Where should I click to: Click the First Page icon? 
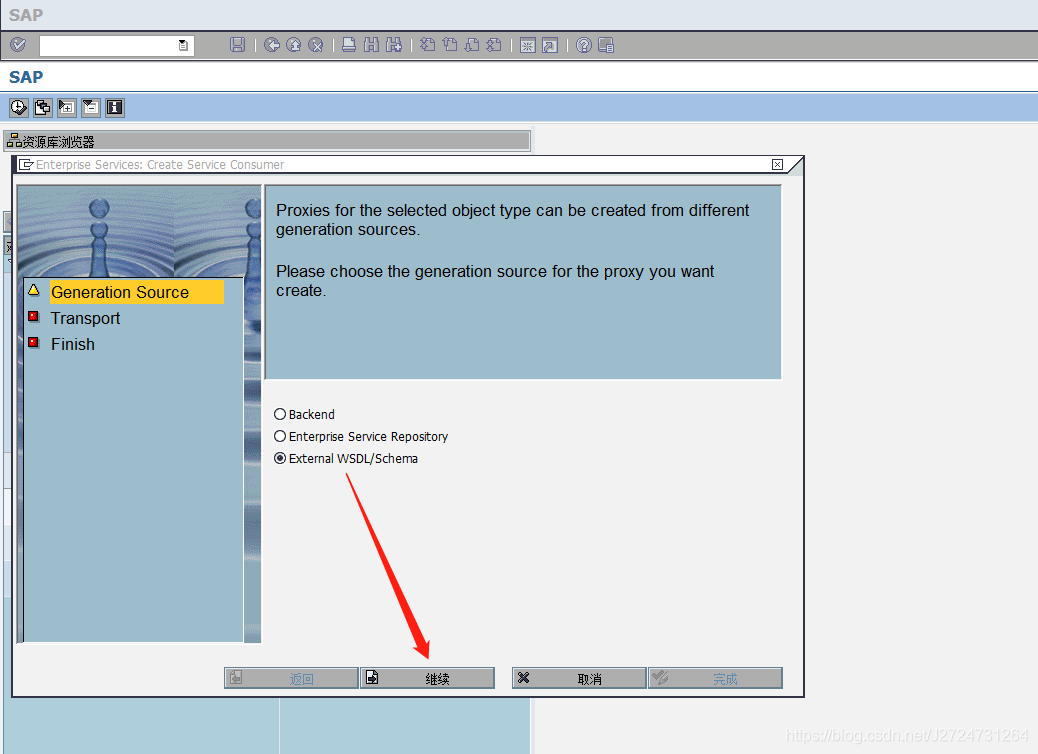tap(428, 45)
